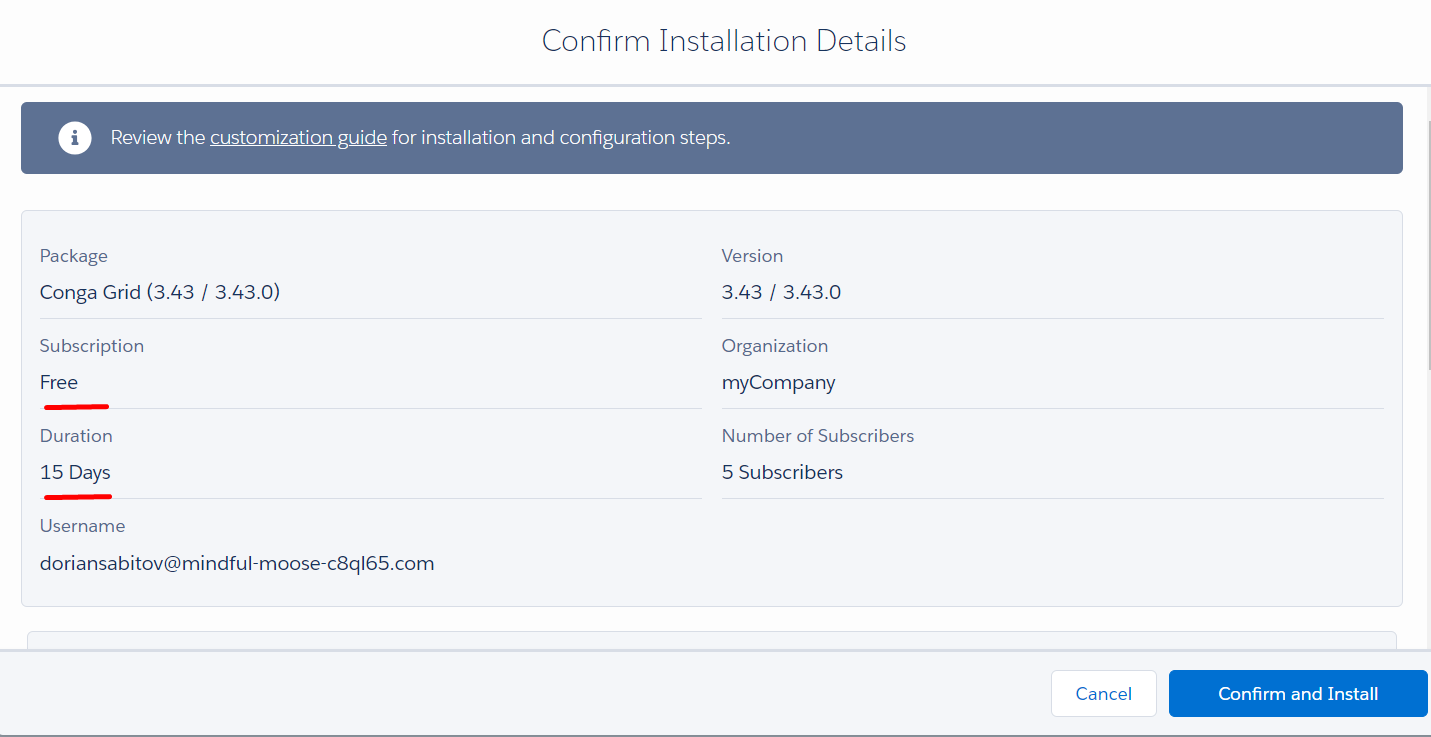
Task: Open the customization guide link
Action: point(298,137)
